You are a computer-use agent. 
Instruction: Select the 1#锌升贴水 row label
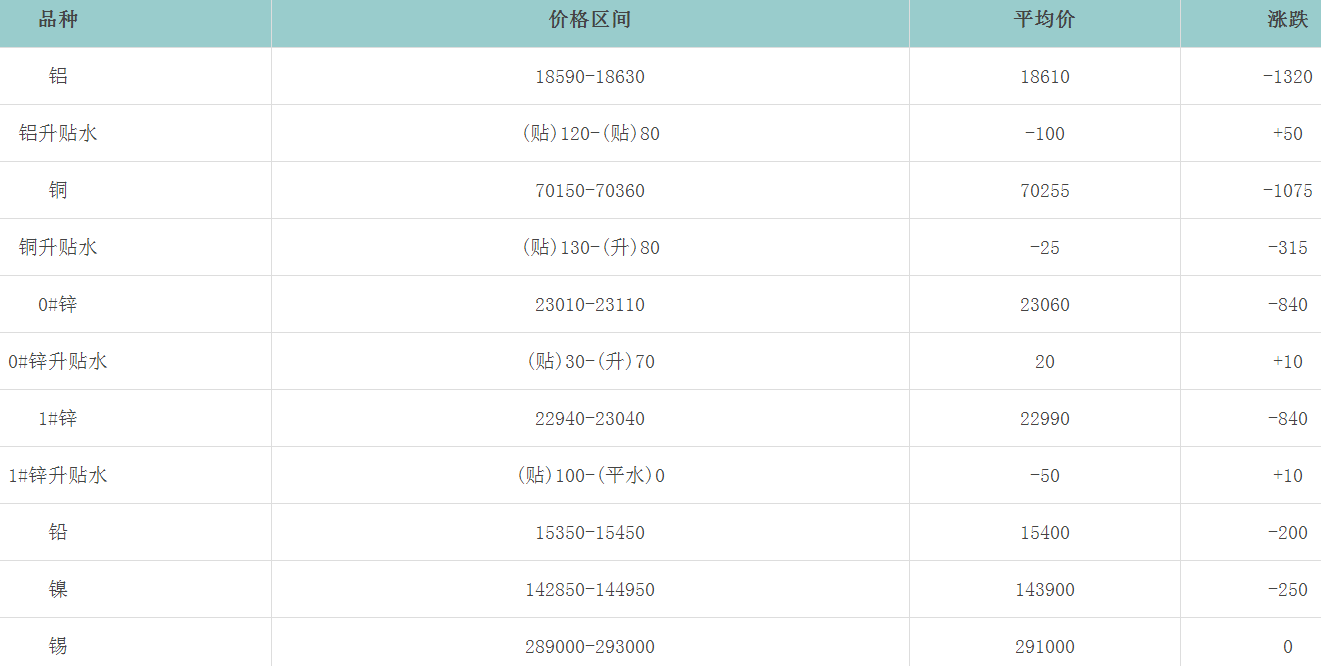pos(58,475)
